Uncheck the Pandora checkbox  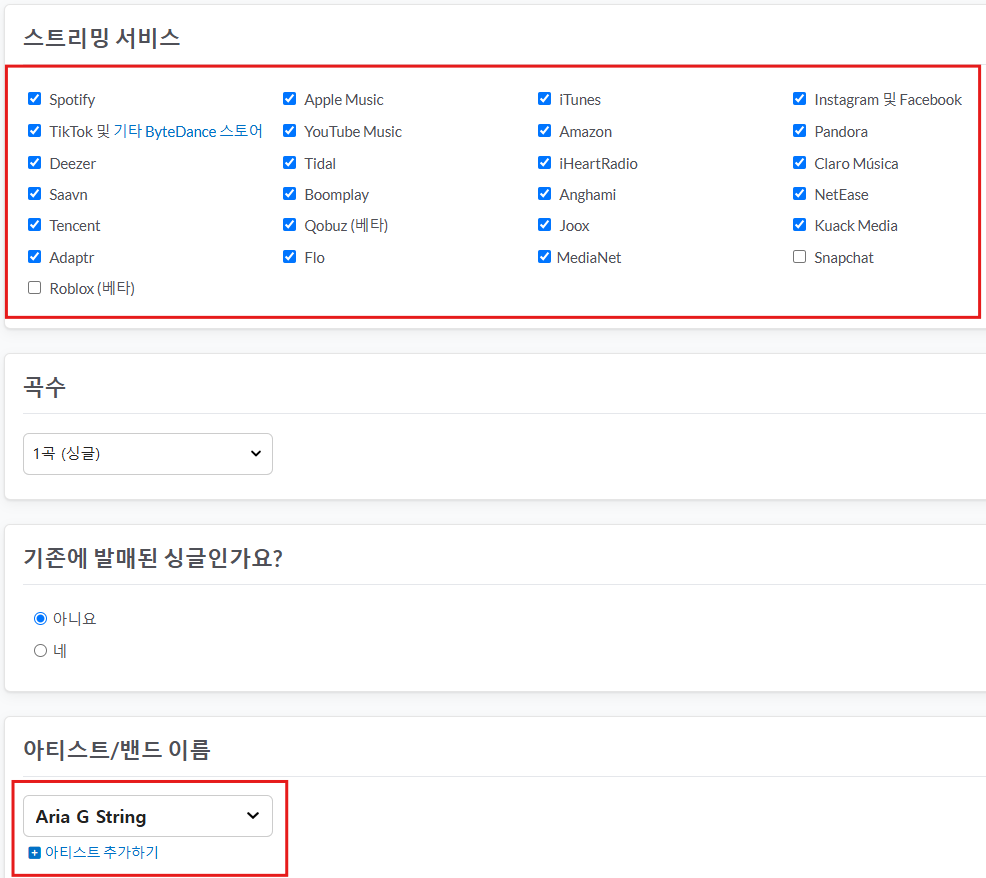[799, 131]
